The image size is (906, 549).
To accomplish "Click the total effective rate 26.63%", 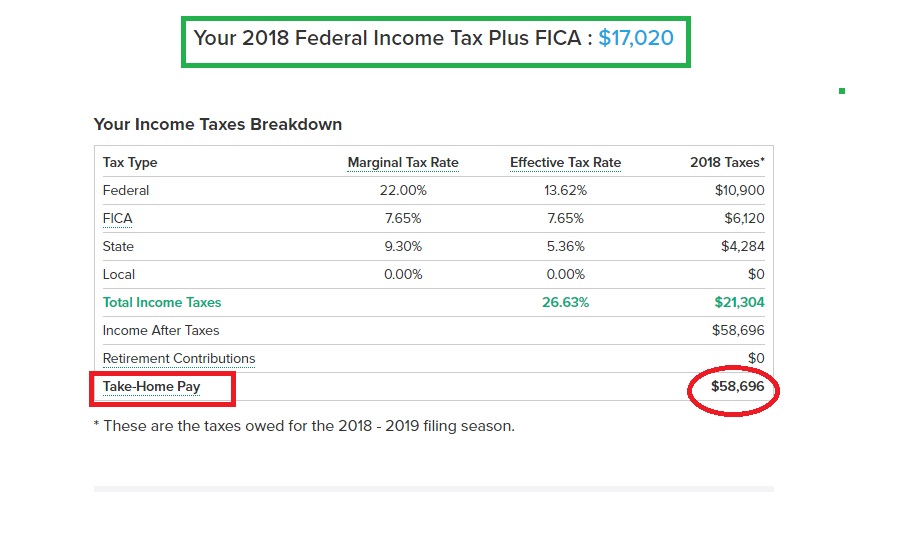I will [565, 302].
